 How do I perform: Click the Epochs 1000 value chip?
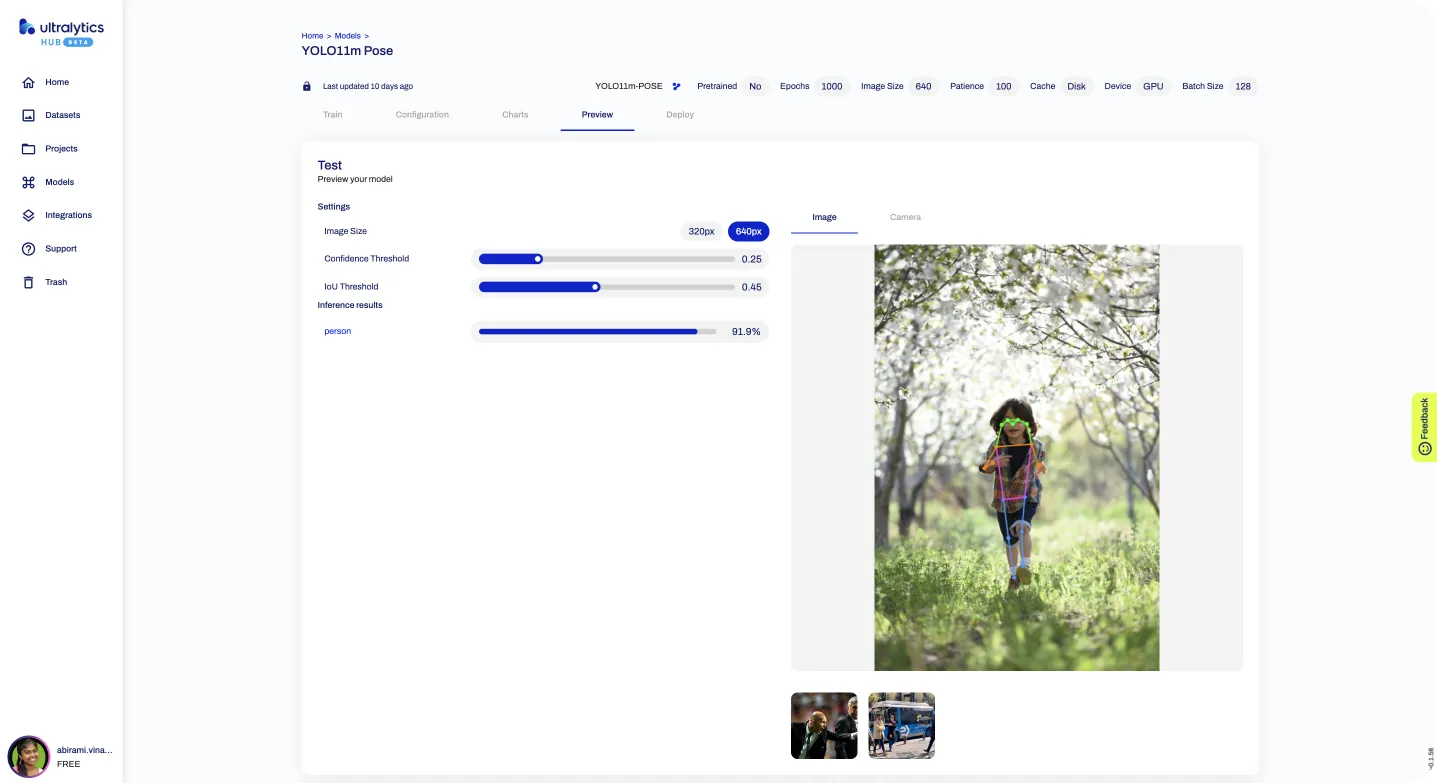pos(832,86)
